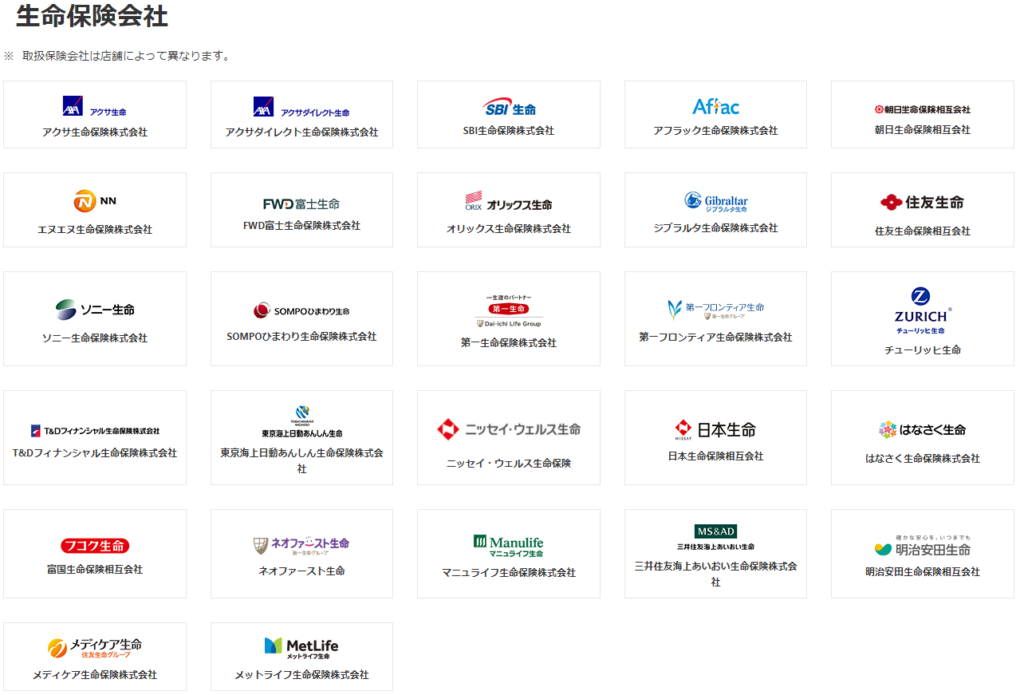This screenshot has width=1024, height=695.
Task: Click the 日本生命 logo
Action: pyautogui.click(x=716, y=429)
